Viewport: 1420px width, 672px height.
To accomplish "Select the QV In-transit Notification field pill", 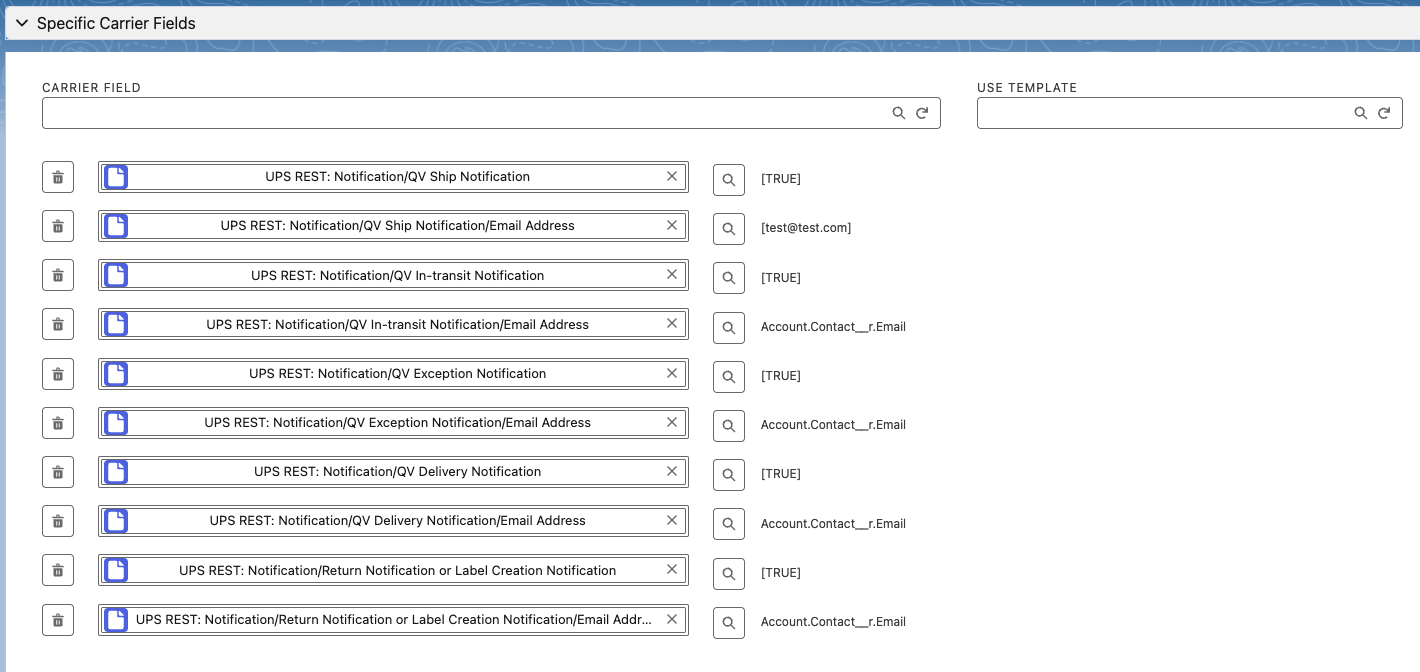I will 397,275.
